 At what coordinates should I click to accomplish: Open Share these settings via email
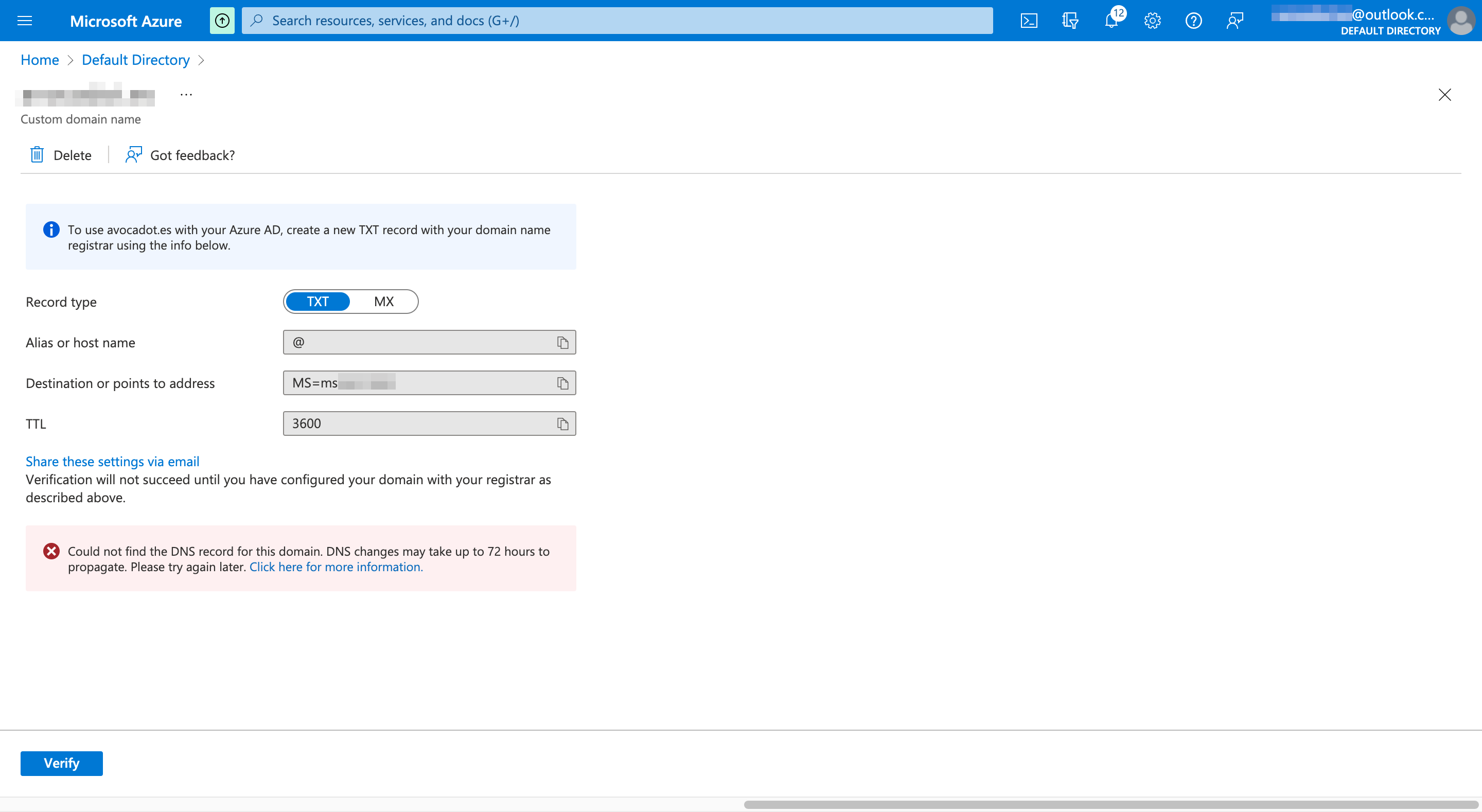[112, 461]
